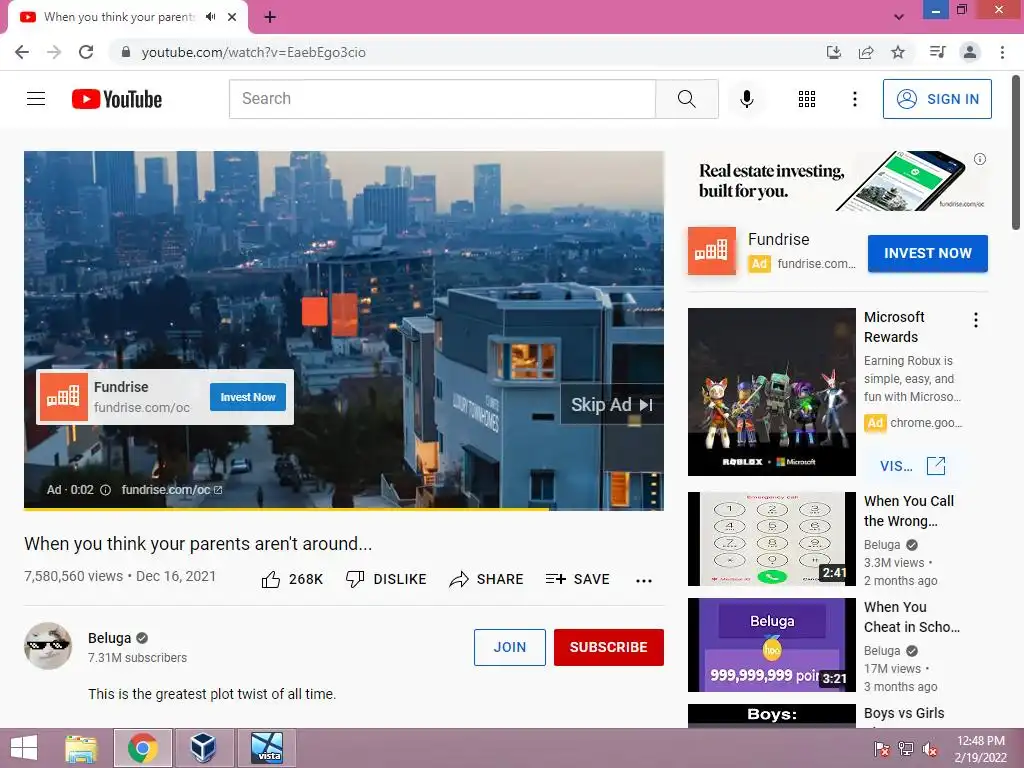Screen dimensions: 1024x768
Task: Open the Fundrise logo in sidebar ad
Action: click(712, 251)
